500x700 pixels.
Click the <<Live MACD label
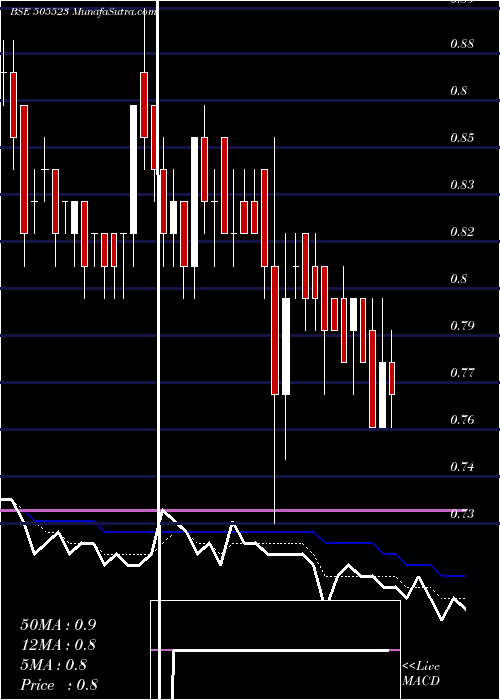(421, 674)
